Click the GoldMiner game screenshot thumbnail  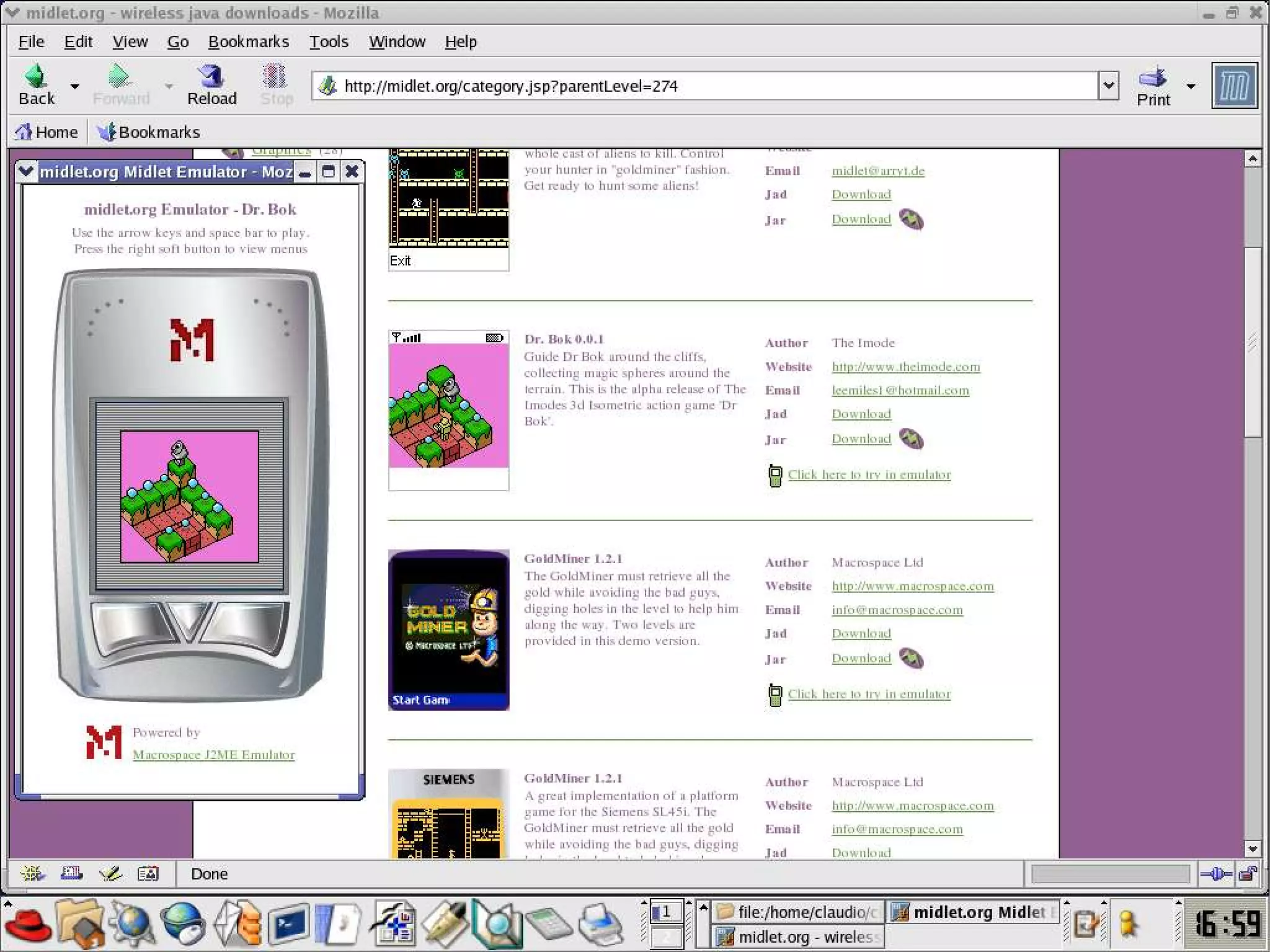pyautogui.click(x=448, y=629)
